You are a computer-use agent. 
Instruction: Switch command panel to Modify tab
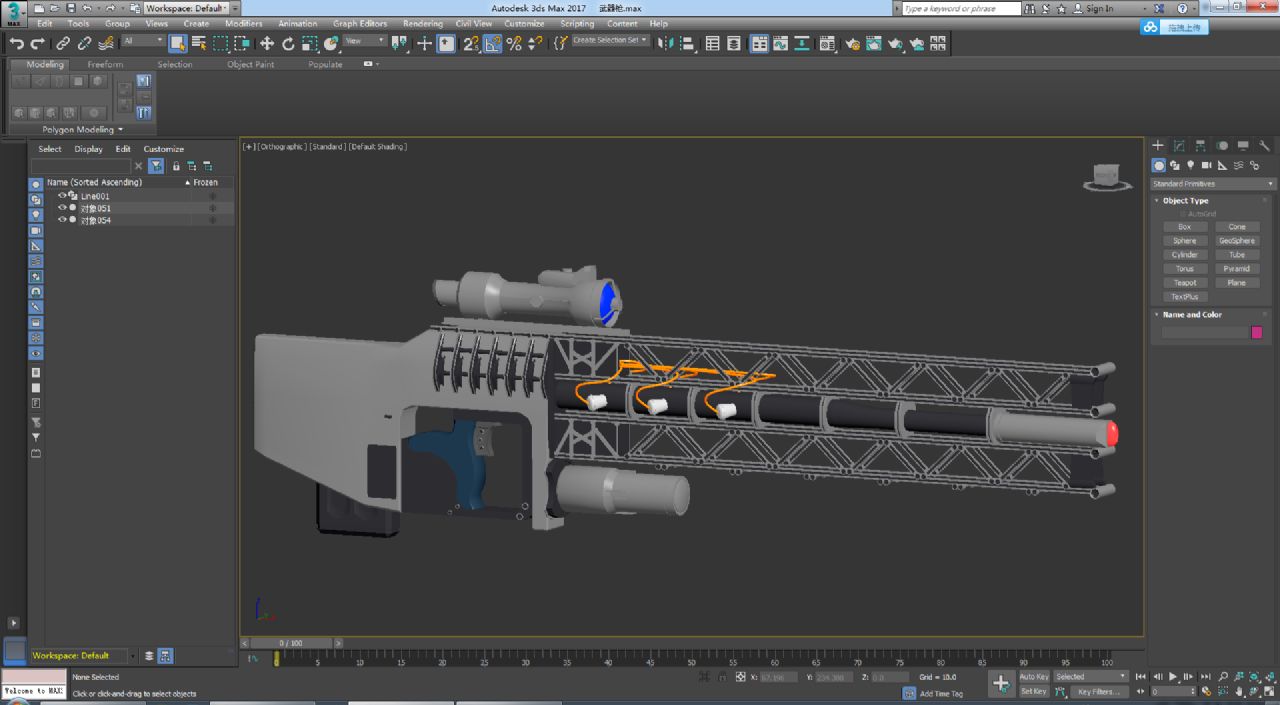(1179, 146)
